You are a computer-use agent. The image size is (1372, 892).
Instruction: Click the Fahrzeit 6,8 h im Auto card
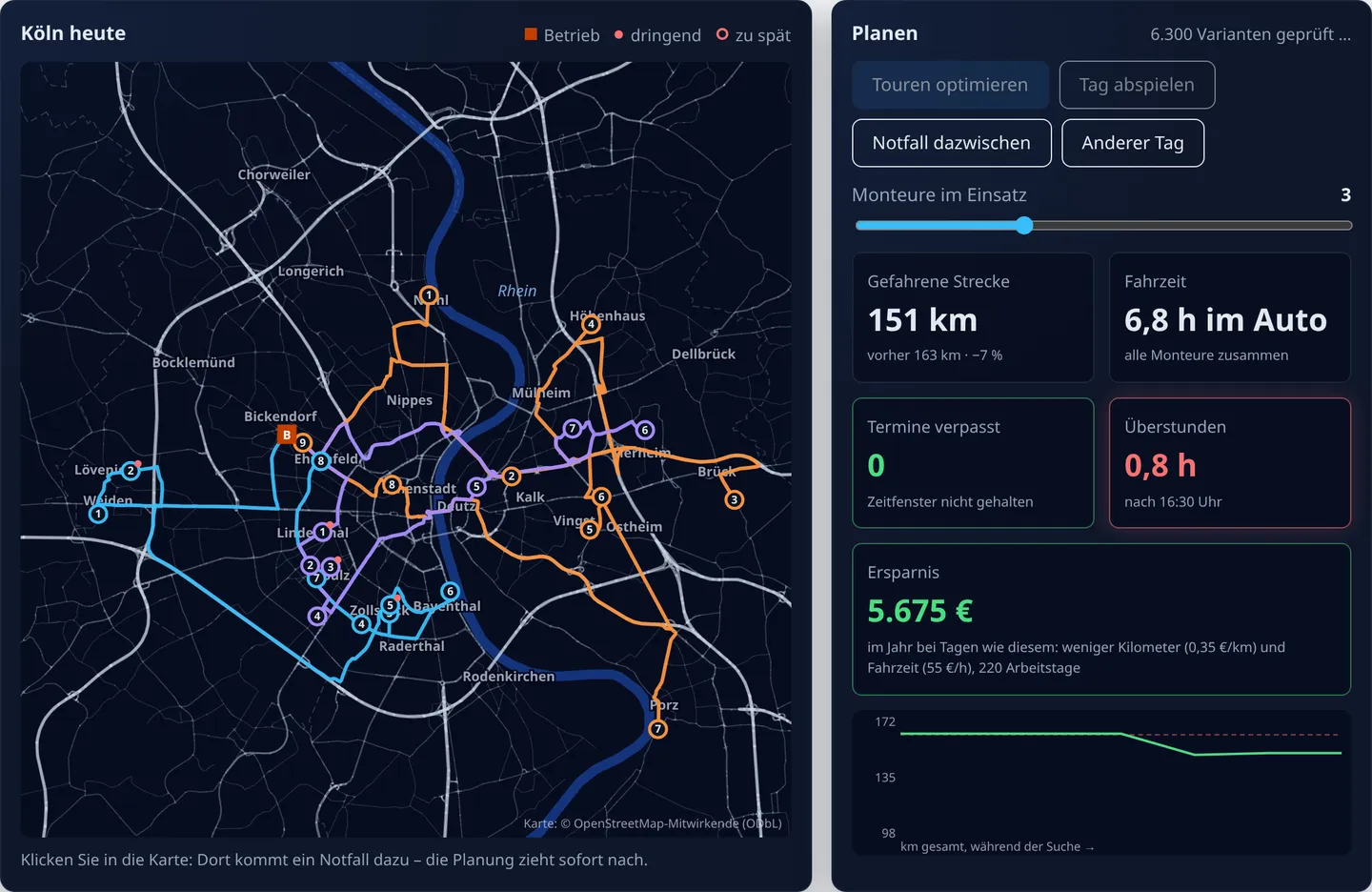pos(1230,317)
